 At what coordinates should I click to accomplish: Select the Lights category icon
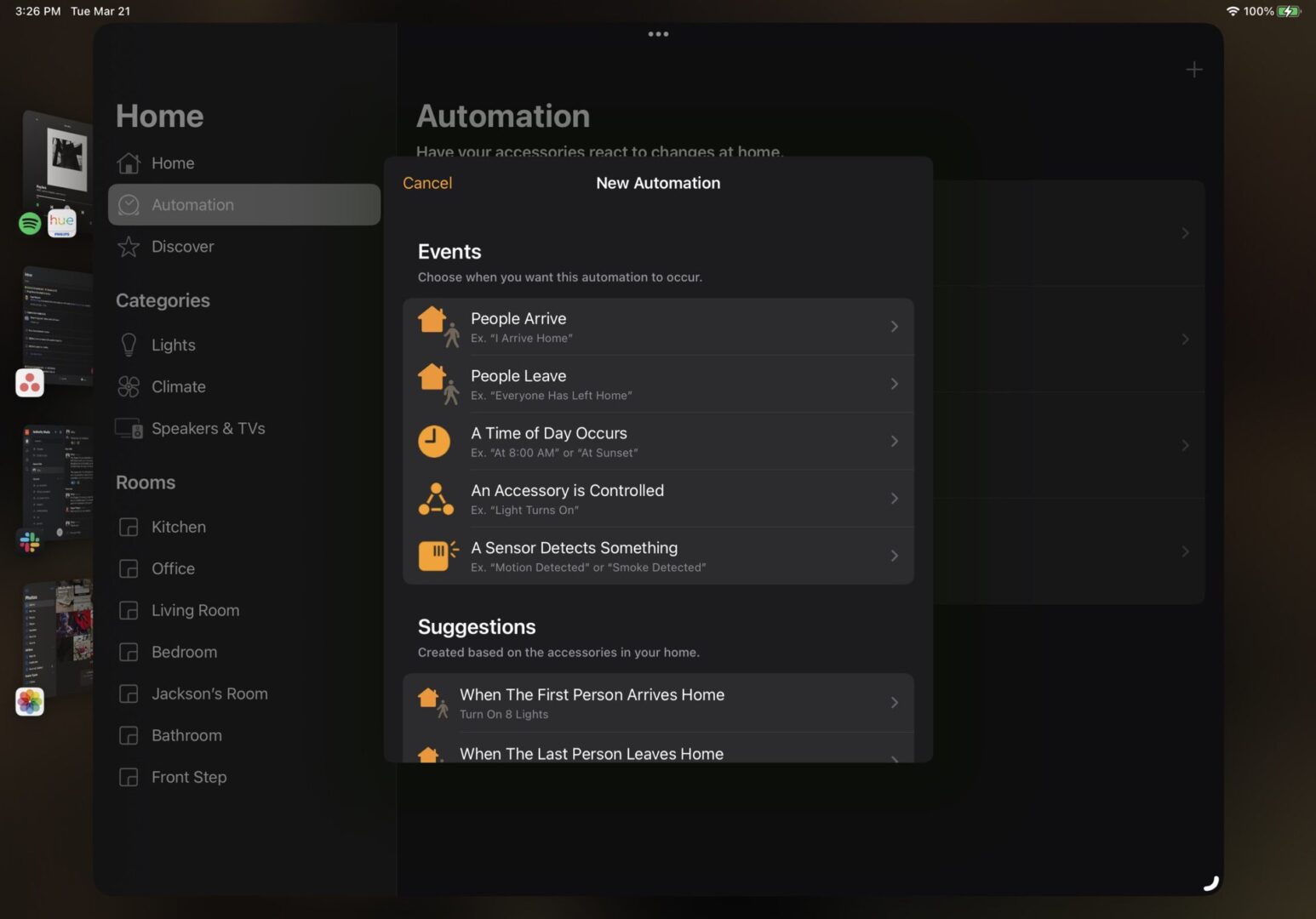pos(129,345)
